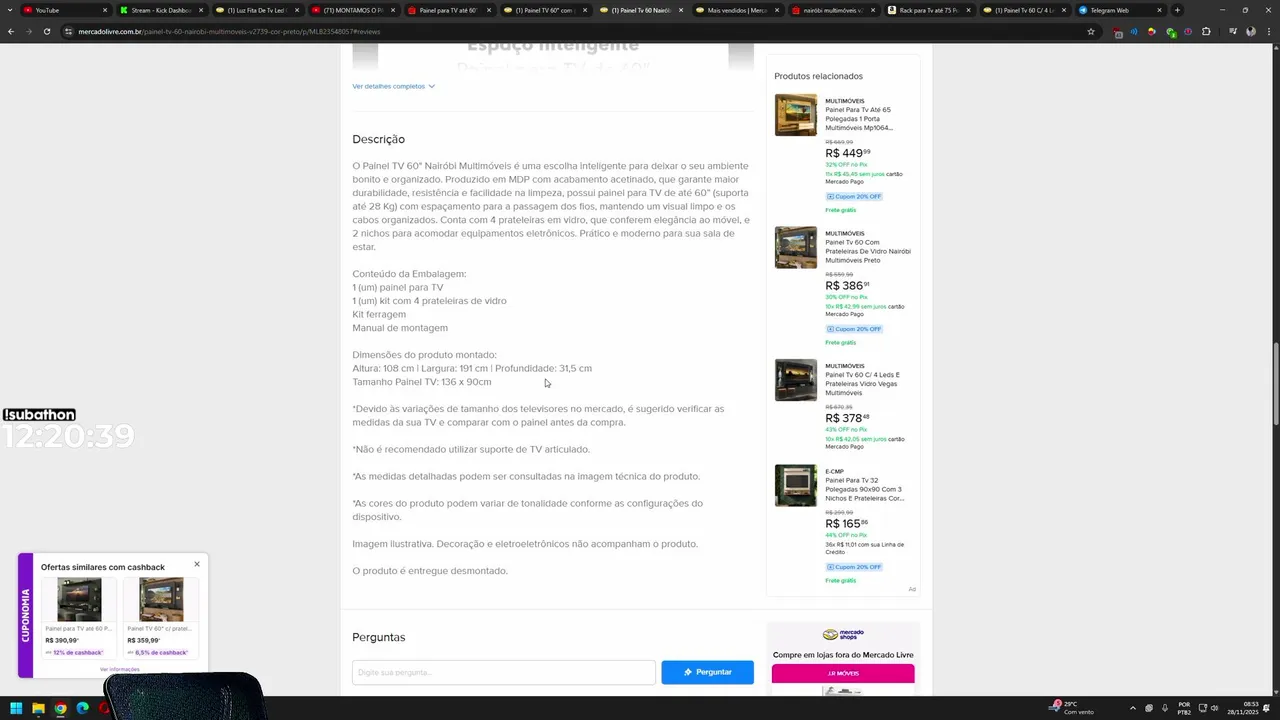
Task: Click thumbnail of the R$ 449 related panel
Action: [796, 115]
